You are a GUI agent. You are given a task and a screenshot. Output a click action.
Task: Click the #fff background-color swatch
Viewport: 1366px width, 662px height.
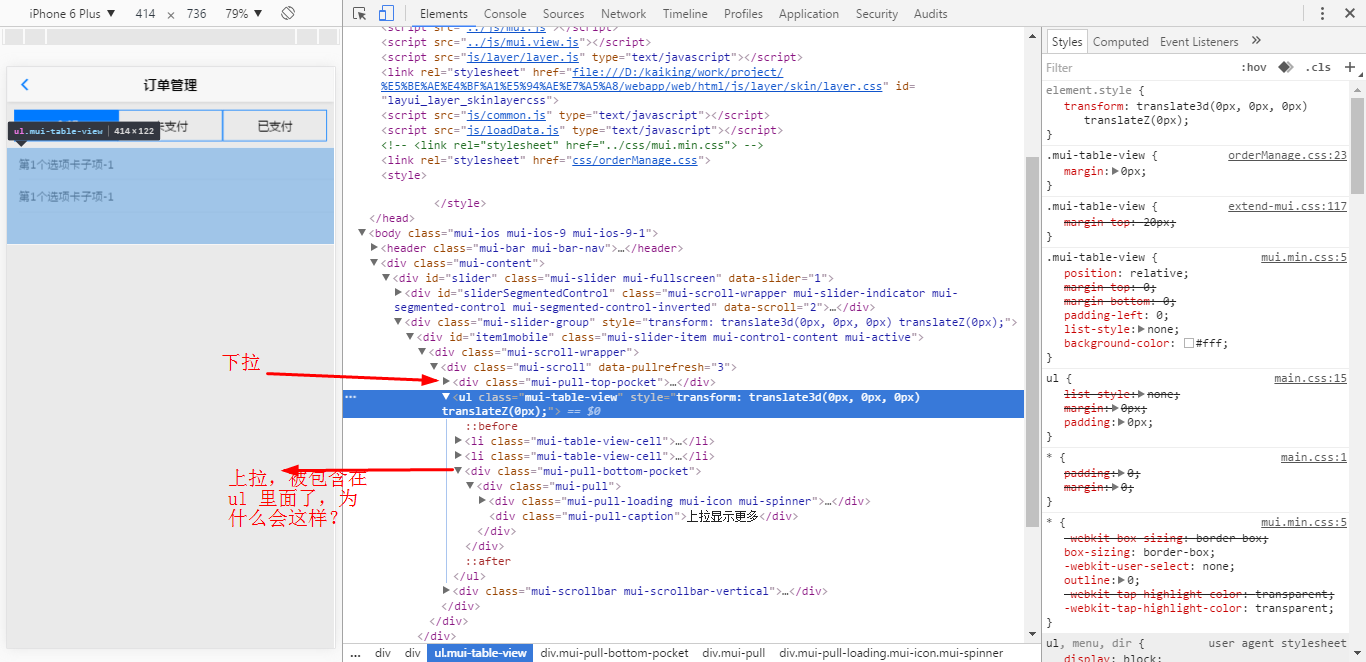point(1188,344)
